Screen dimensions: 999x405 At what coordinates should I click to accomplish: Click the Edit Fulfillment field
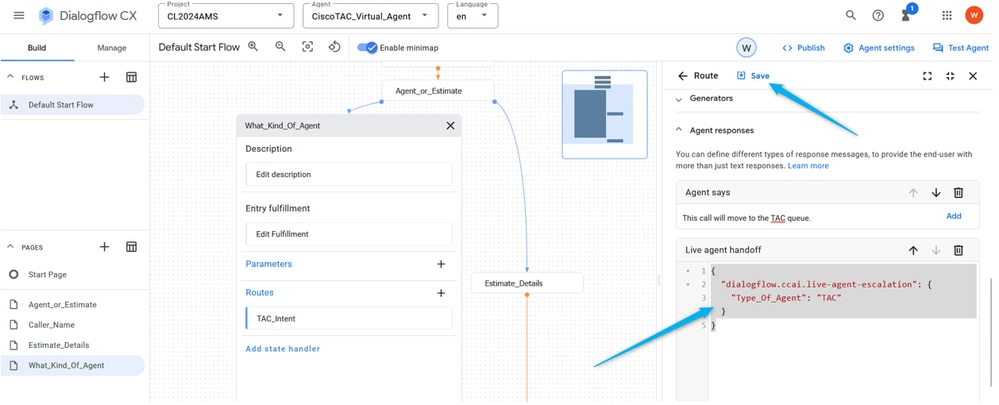[x=349, y=234]
